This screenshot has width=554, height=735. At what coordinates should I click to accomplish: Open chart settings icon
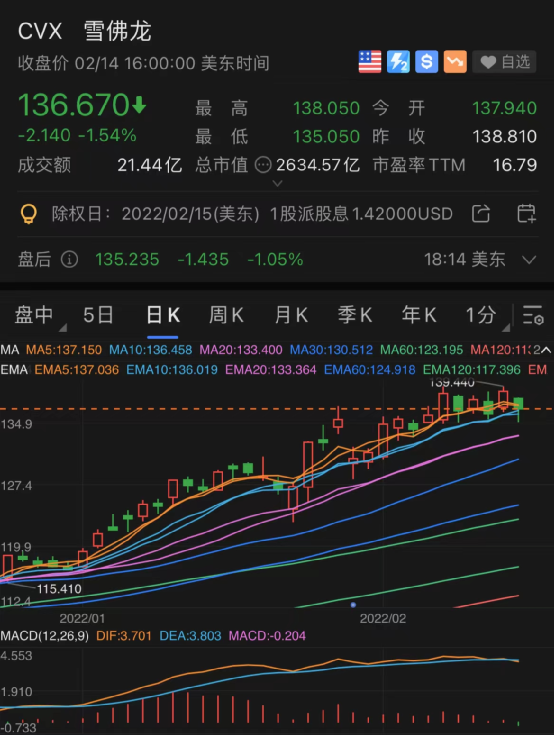533,315
